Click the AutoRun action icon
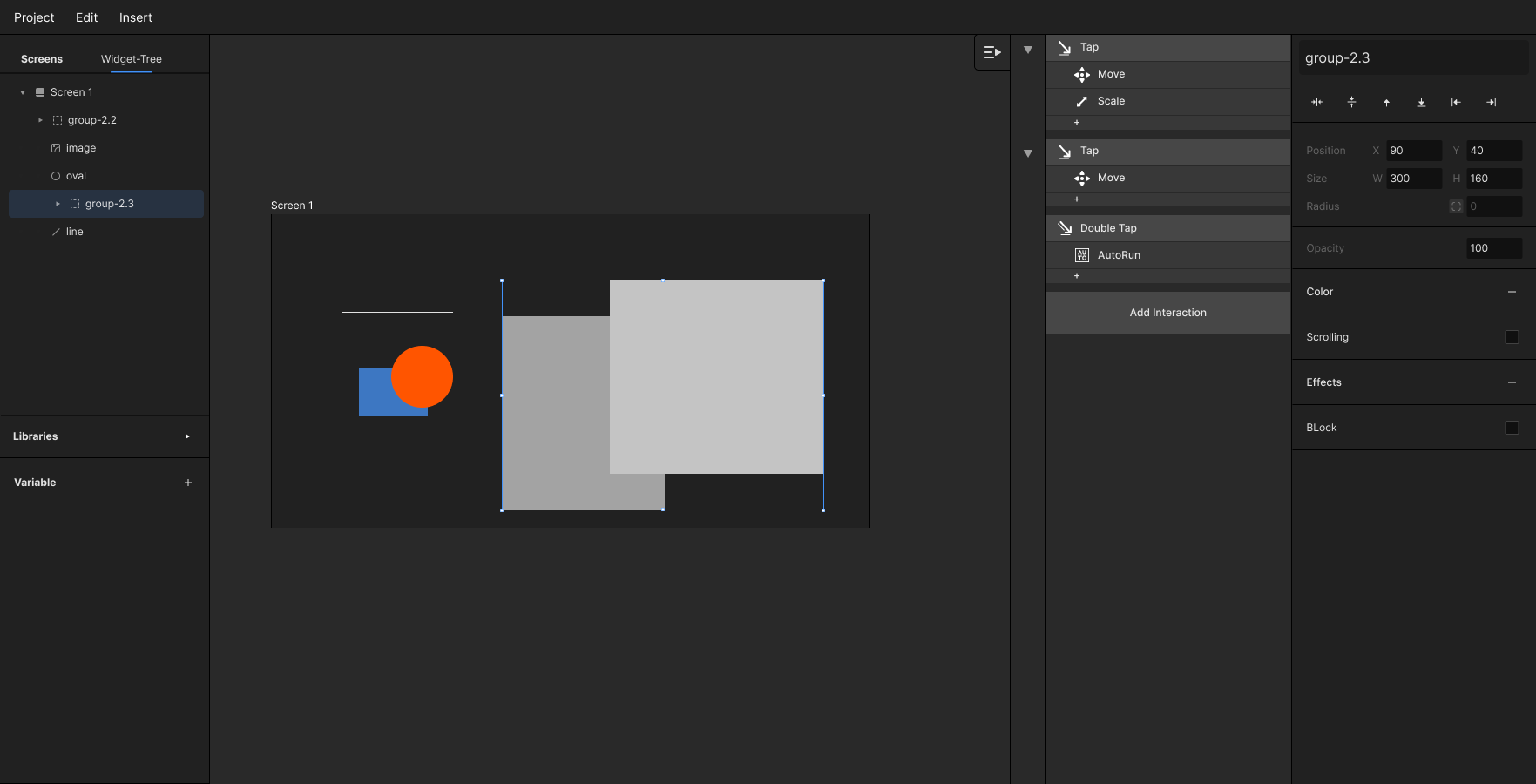This screenshot has height=784, width=1536. pos(1082,255)
